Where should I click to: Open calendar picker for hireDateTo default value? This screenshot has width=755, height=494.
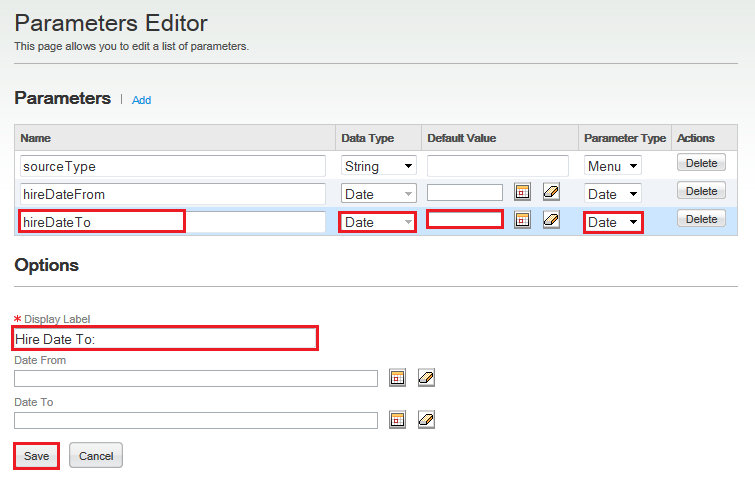coord(522,220)
